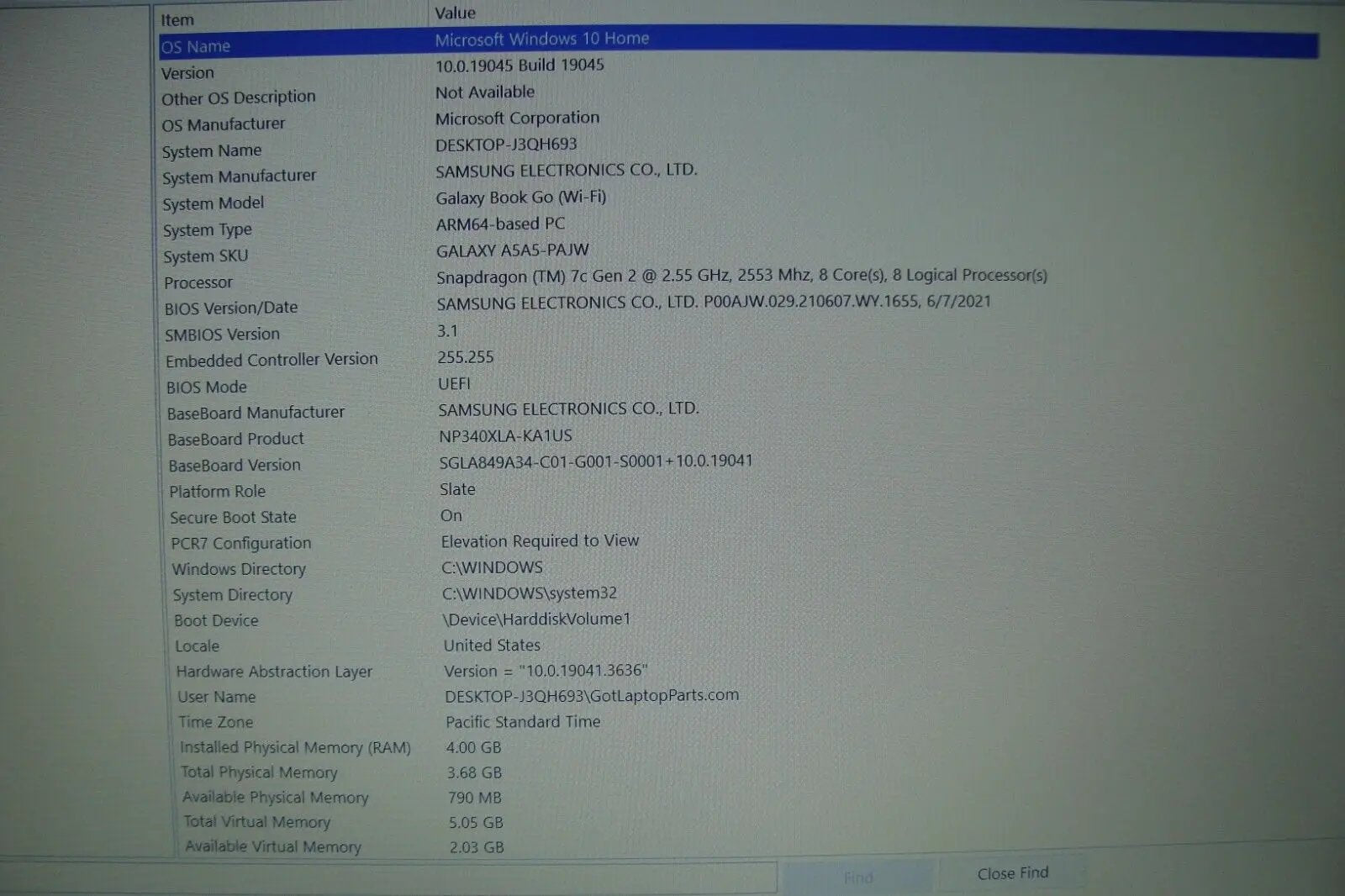Click the value ARM64-based PC
The width and height of the screenshot is (1345, 896).
(500, 224)
